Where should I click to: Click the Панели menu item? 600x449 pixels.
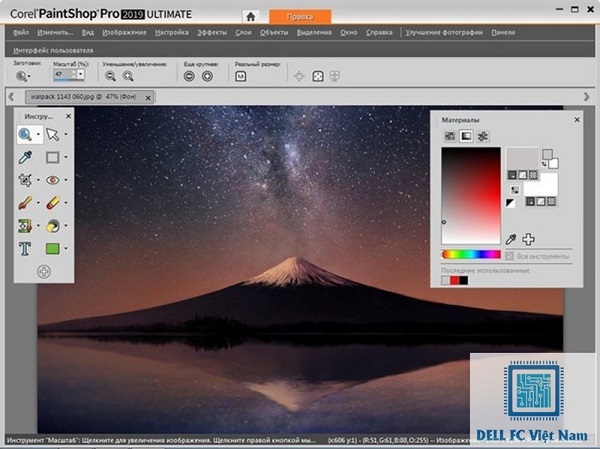coord(503,33)
